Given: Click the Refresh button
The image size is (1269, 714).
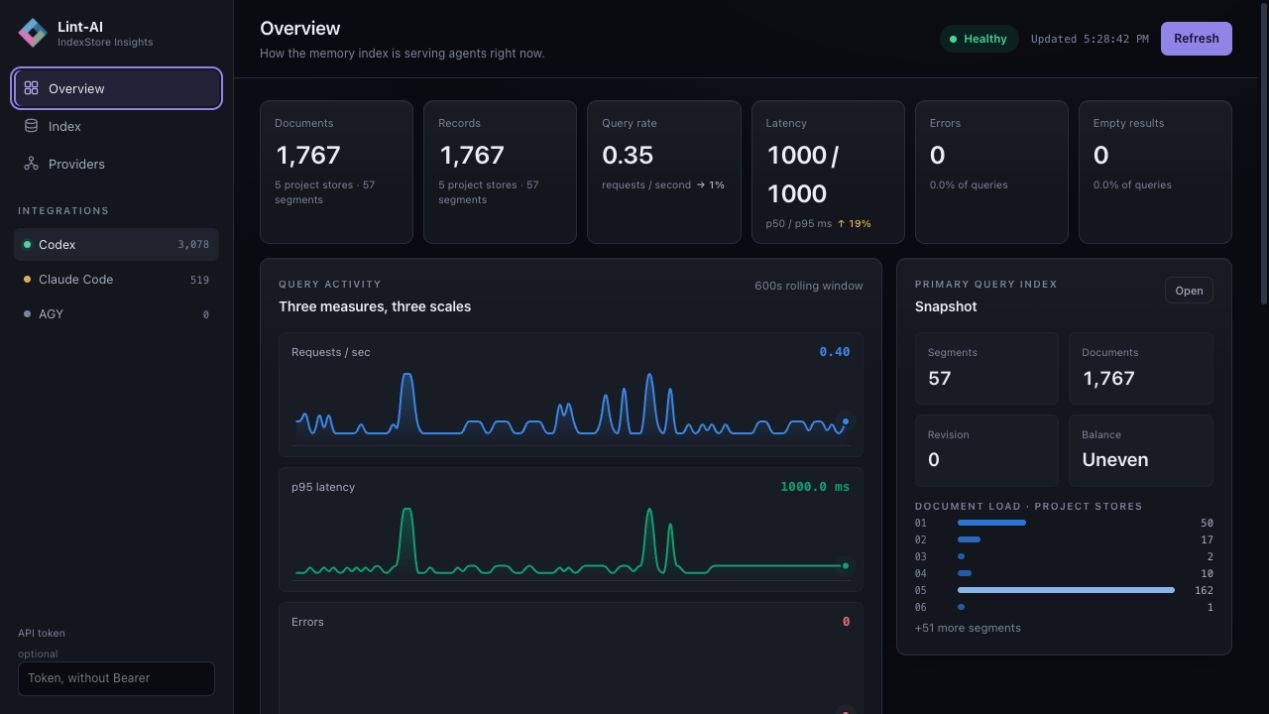Looking at the screenshot, I should (x=1196, y=39).
